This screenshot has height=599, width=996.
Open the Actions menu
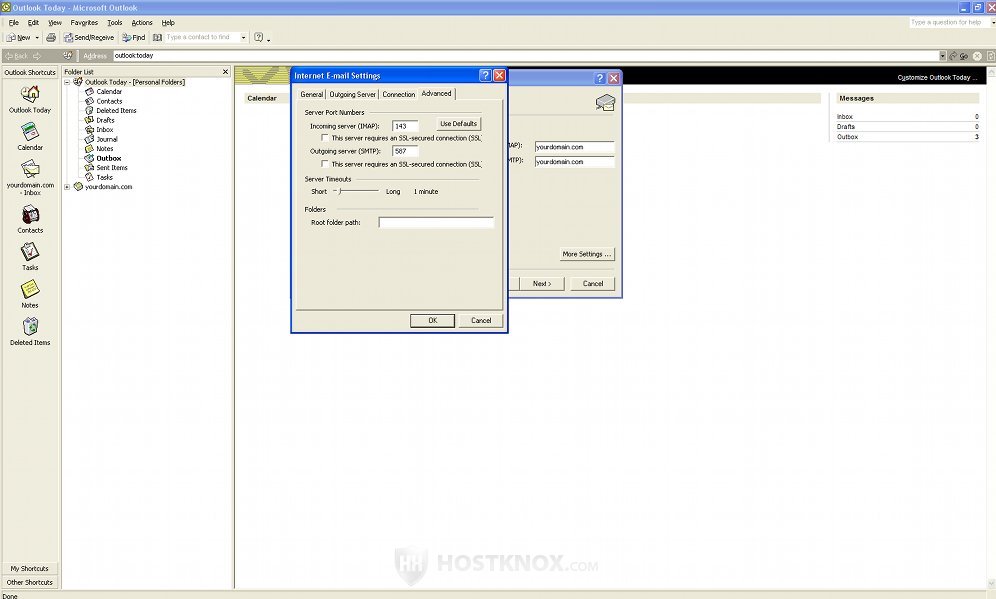tap(142, 22)
